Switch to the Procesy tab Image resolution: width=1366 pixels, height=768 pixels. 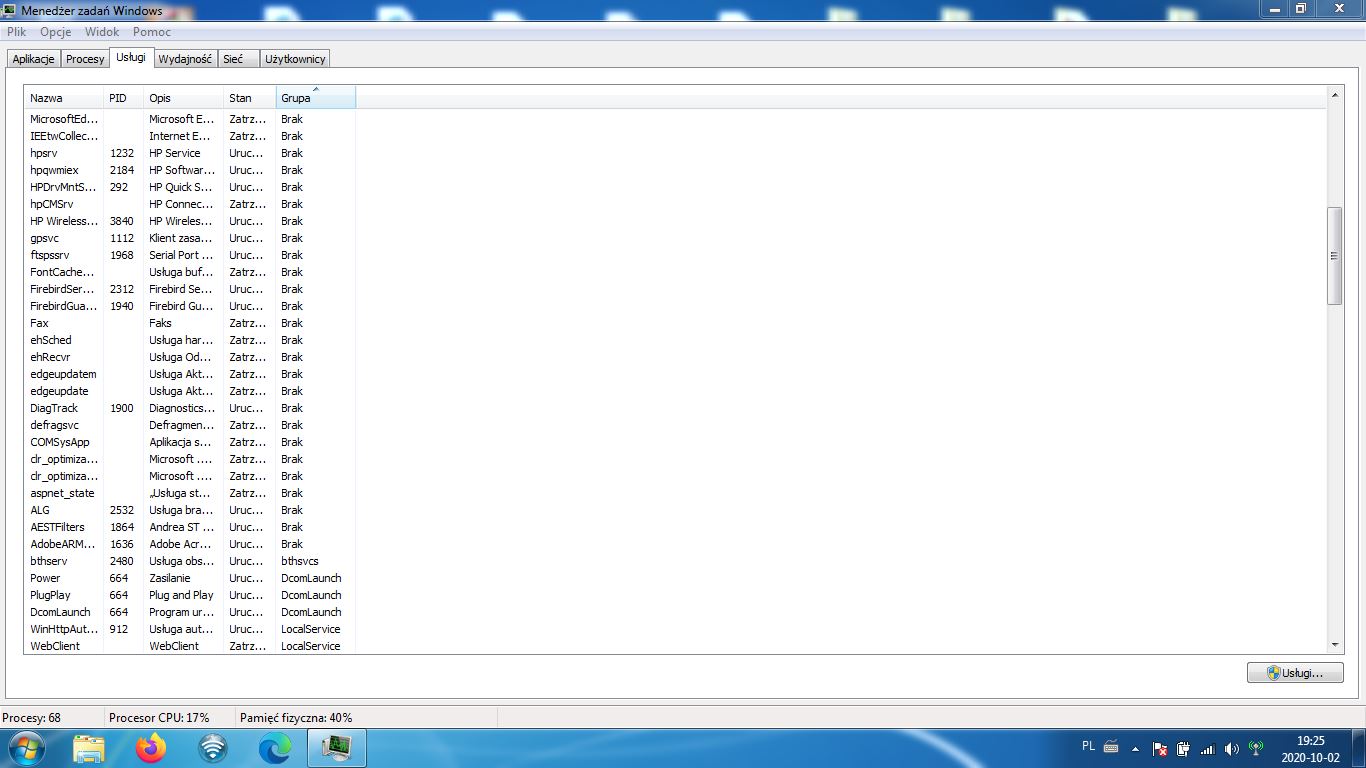(x=85, y=59)
